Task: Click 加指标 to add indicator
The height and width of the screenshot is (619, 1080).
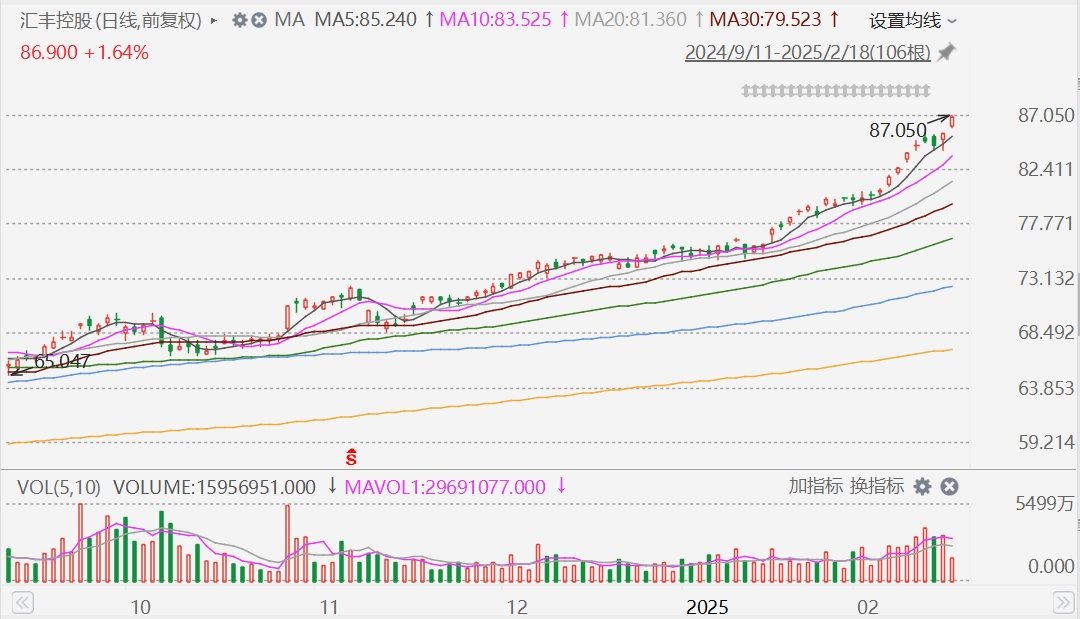Action: pyautogui.click(x=814, y=487)
